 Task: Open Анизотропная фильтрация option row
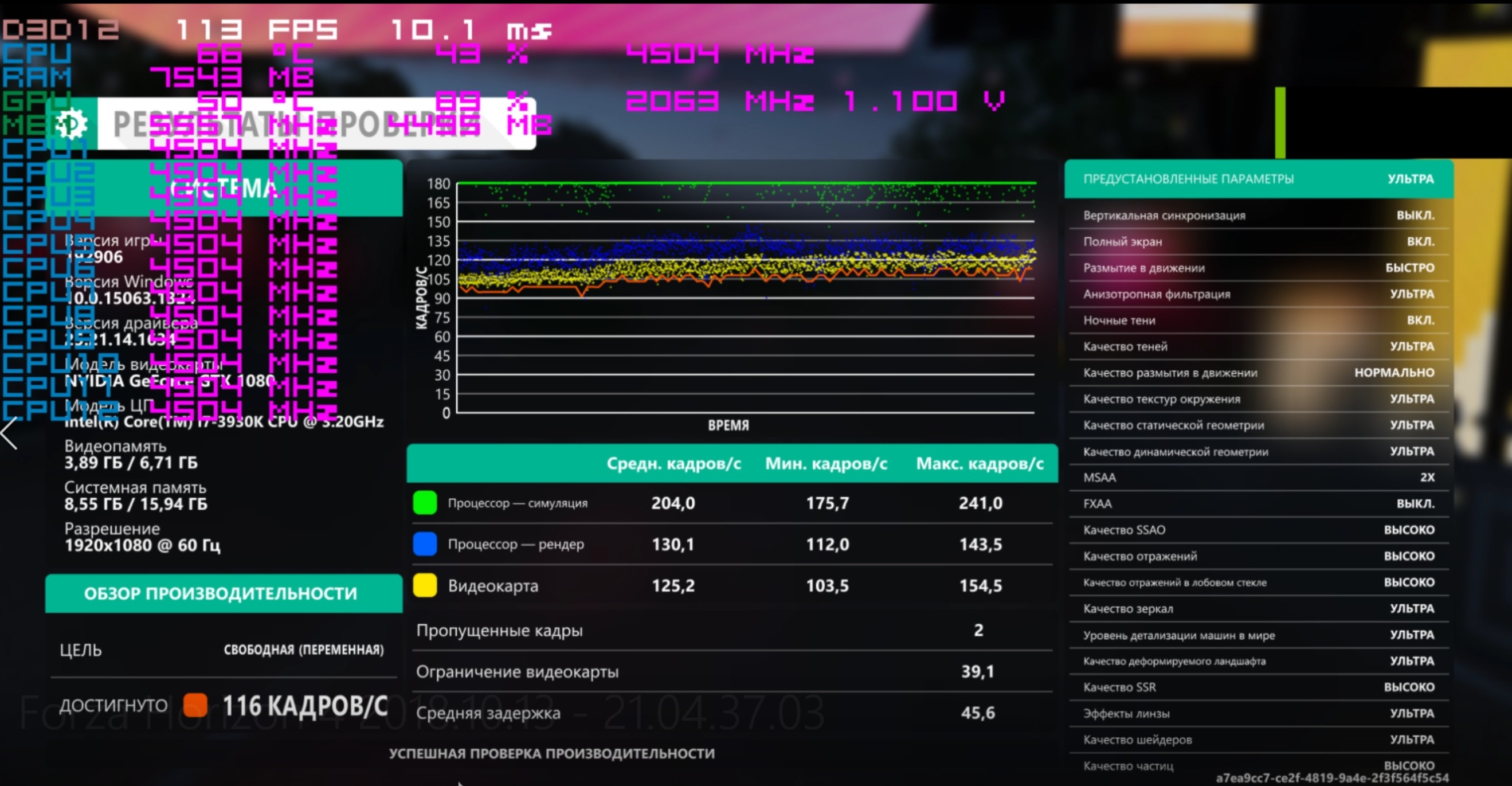pos(1258,294)
